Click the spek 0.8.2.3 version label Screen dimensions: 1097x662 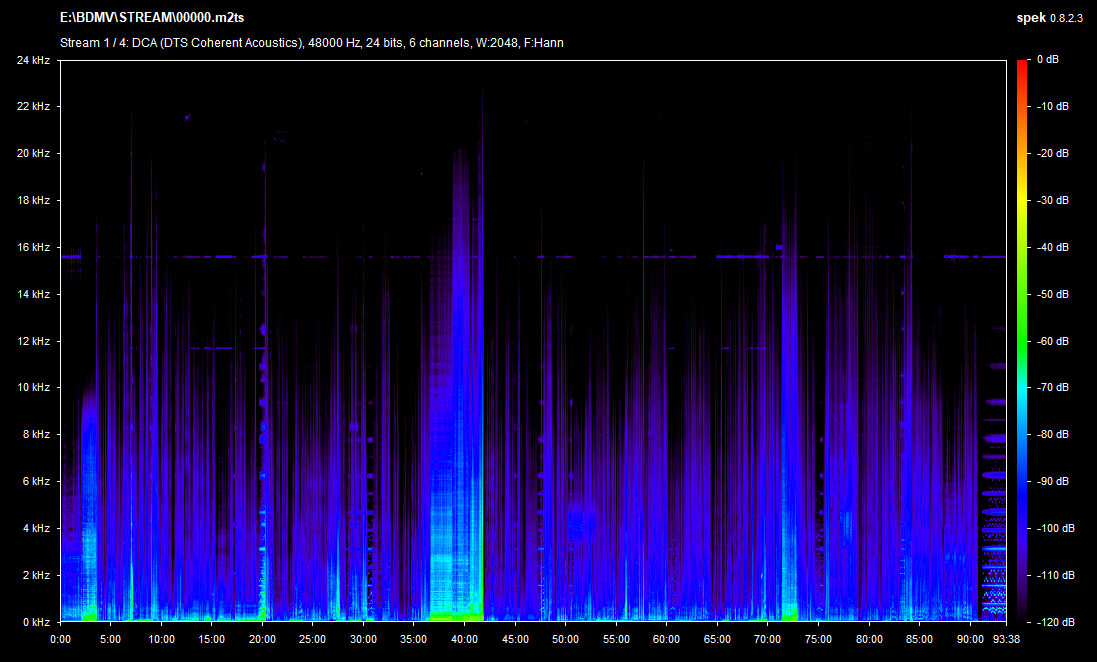(1052, 19)
